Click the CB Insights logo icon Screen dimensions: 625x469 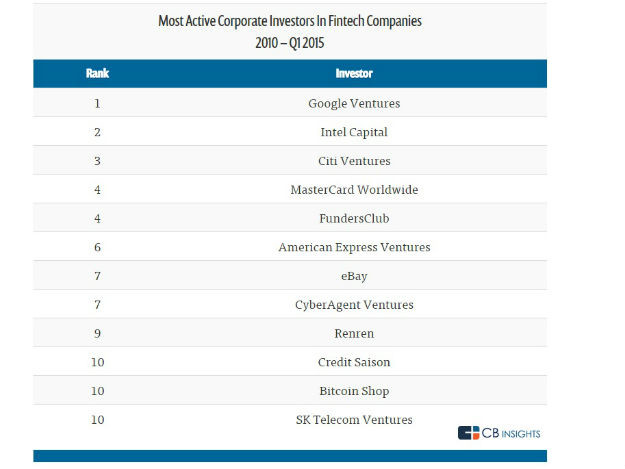point(469,433)
